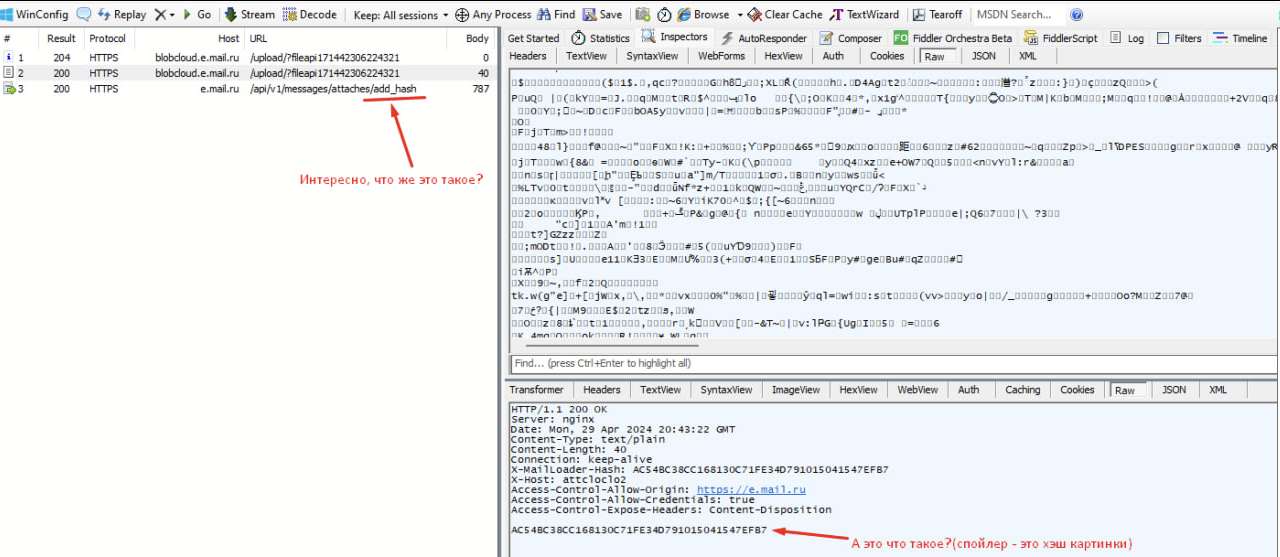This screenshot has height=557, width=1280.
Task: Tearoff the toolbar window
Action: (937, 15)
